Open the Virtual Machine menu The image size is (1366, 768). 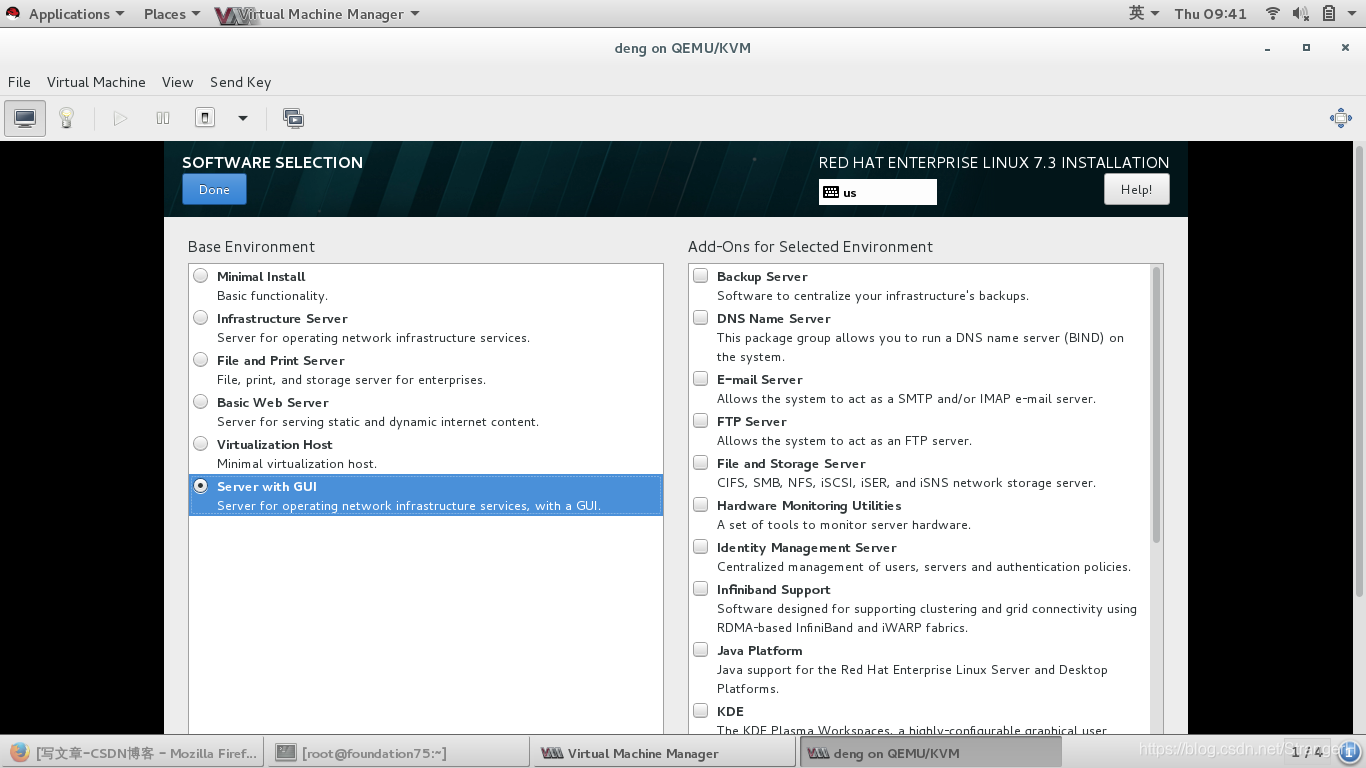coord(96,82)
